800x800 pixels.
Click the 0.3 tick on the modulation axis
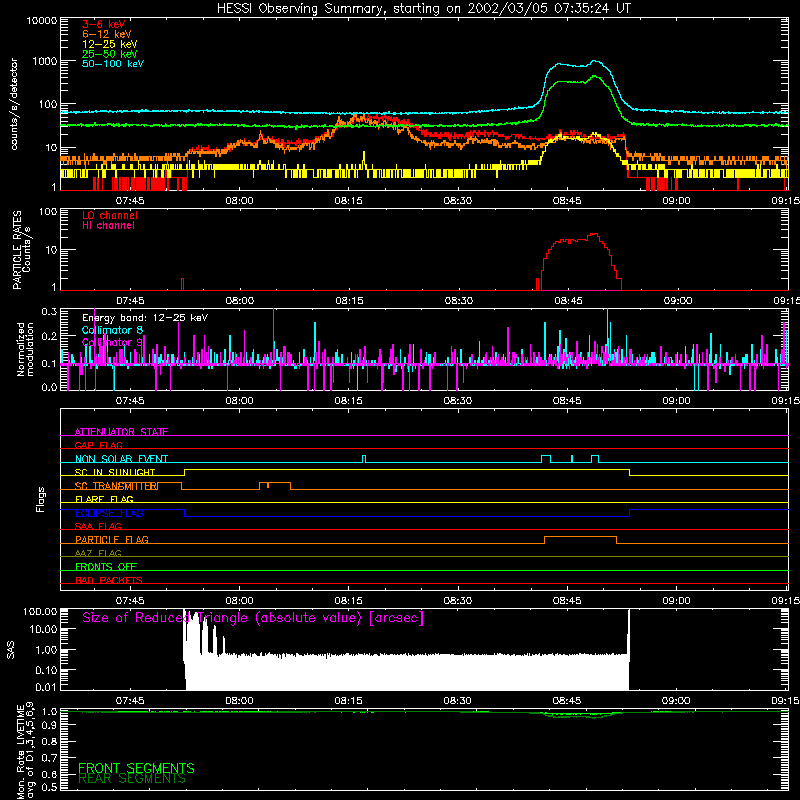(49, 311)
